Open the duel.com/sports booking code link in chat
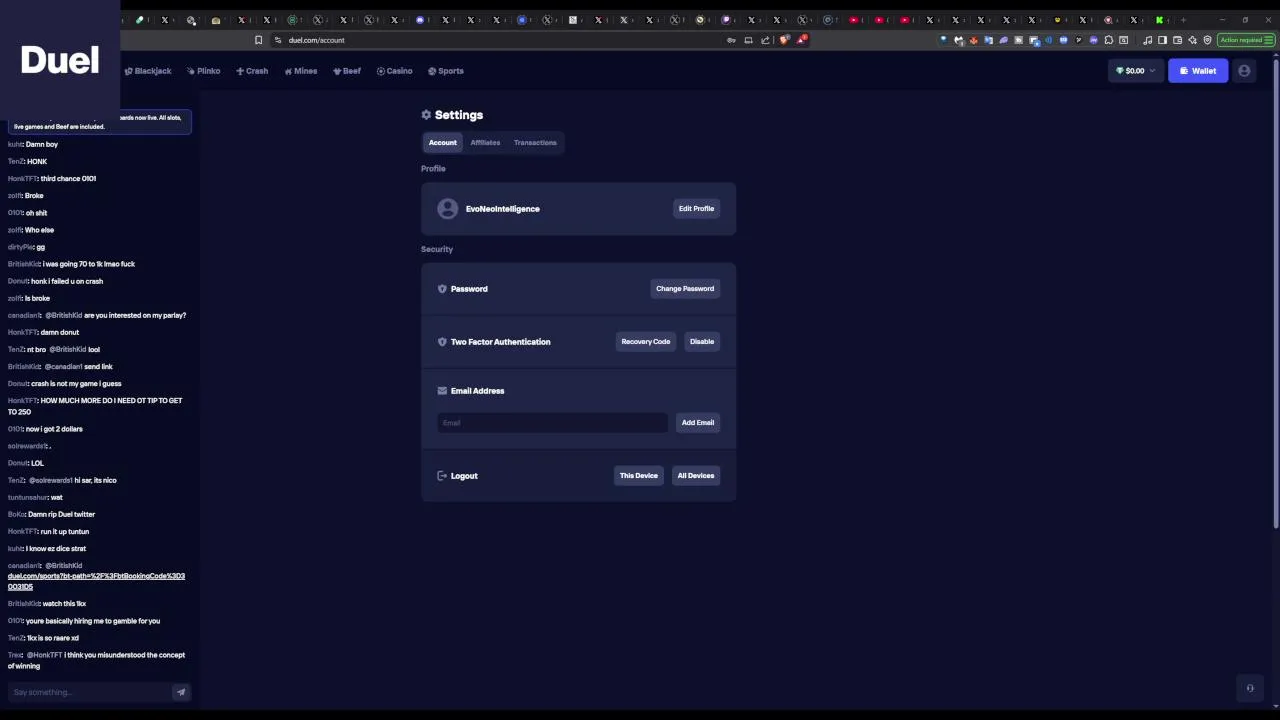This screenshot has height=720, width=1280. pos(96,581)
